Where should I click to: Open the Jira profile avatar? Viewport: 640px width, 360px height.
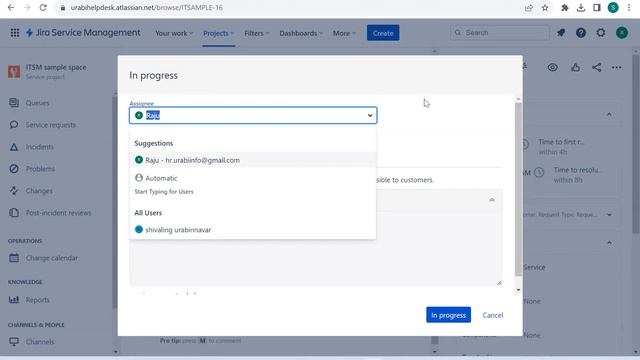click(x=622, y=33)
